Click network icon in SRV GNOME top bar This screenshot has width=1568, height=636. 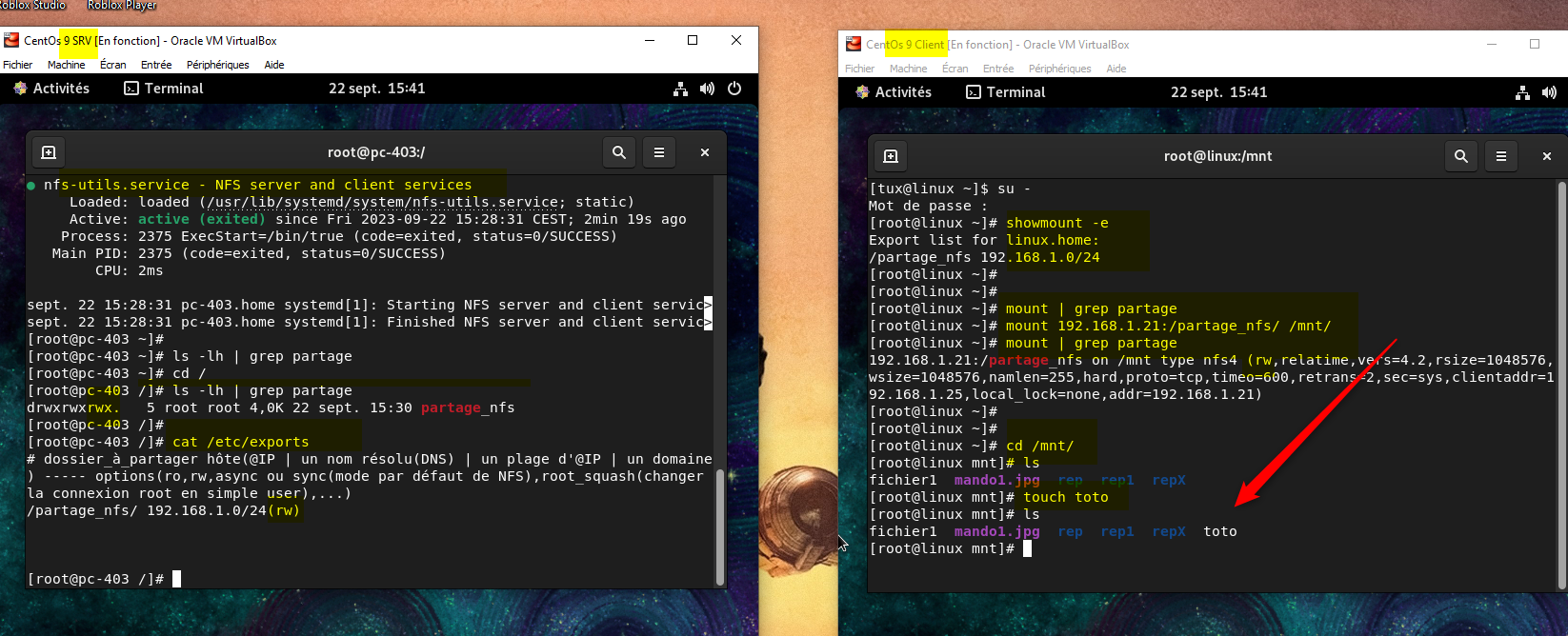pyautogui.click(x=680, y=89)
